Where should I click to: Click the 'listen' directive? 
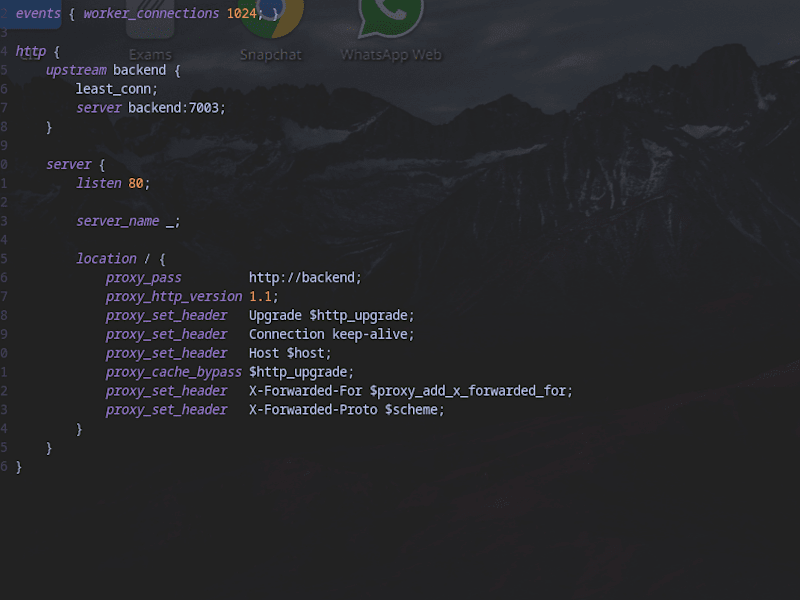pos(99,184)
